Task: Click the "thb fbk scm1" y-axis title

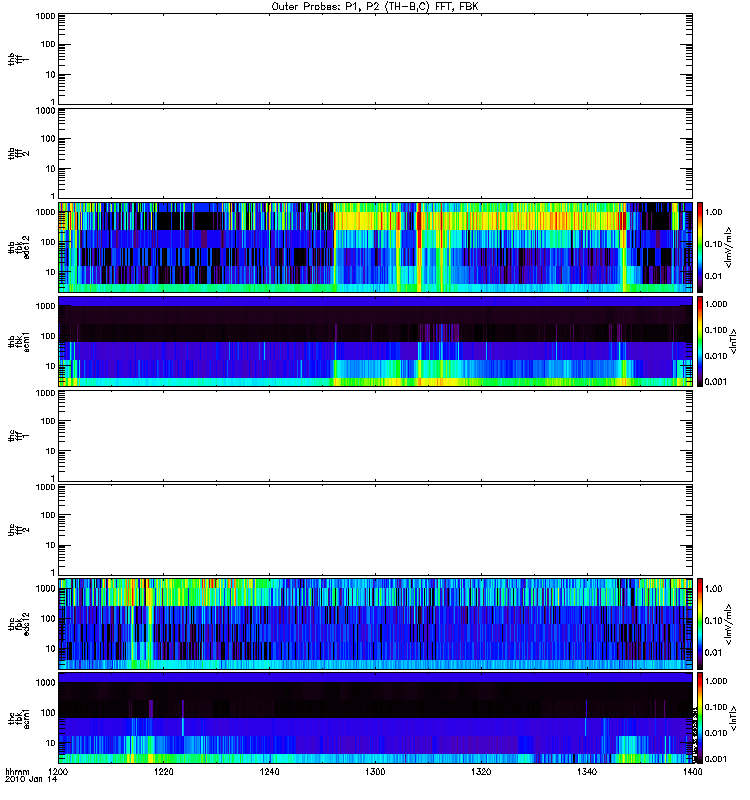Action: [x=19, y=341]
